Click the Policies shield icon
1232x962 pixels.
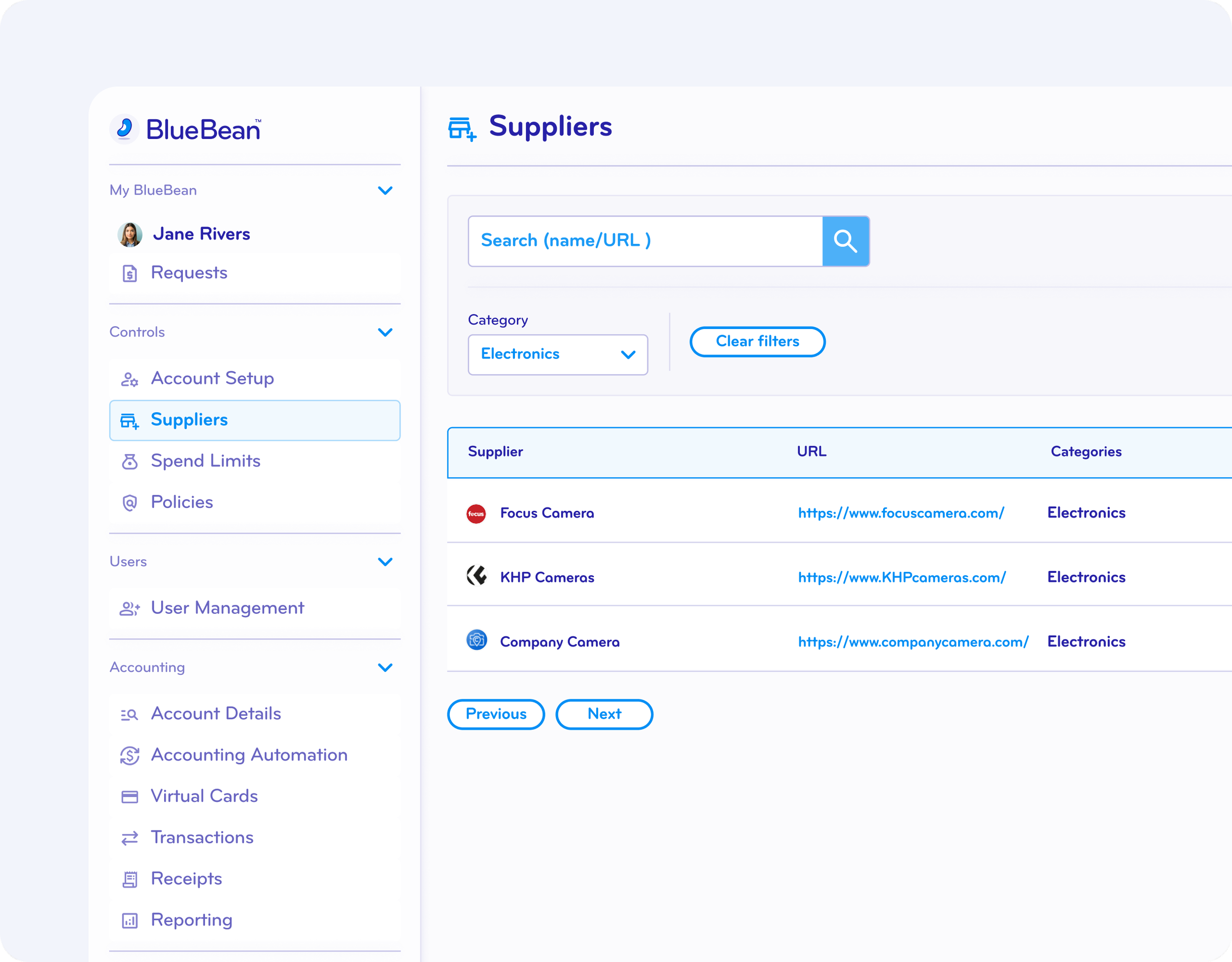[x=130, y=503]
